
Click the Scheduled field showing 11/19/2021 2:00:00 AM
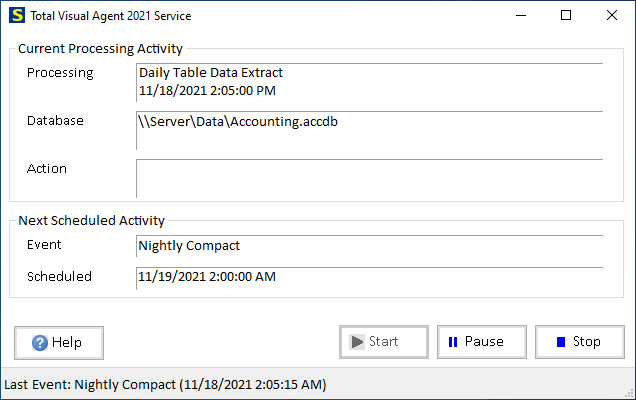[x=370, y=278]
